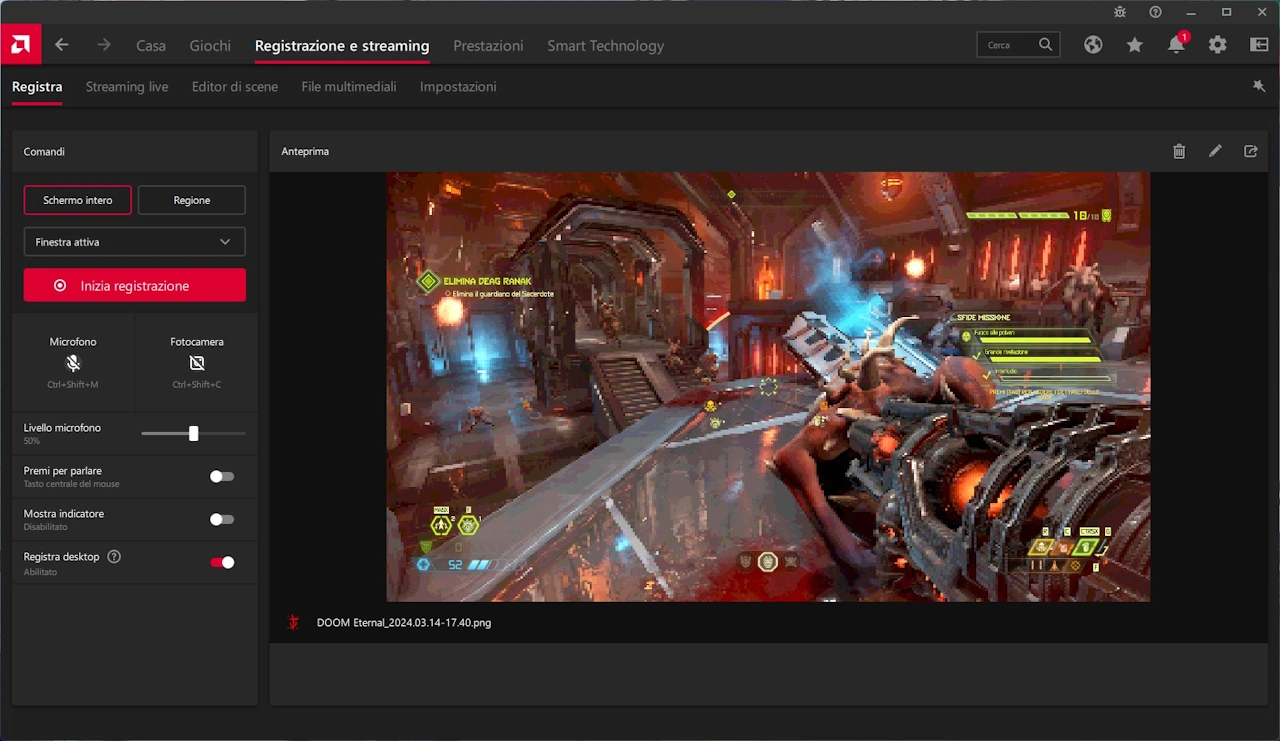
Task: Adjust the Livello microfono slider
Action: point(194,433)
